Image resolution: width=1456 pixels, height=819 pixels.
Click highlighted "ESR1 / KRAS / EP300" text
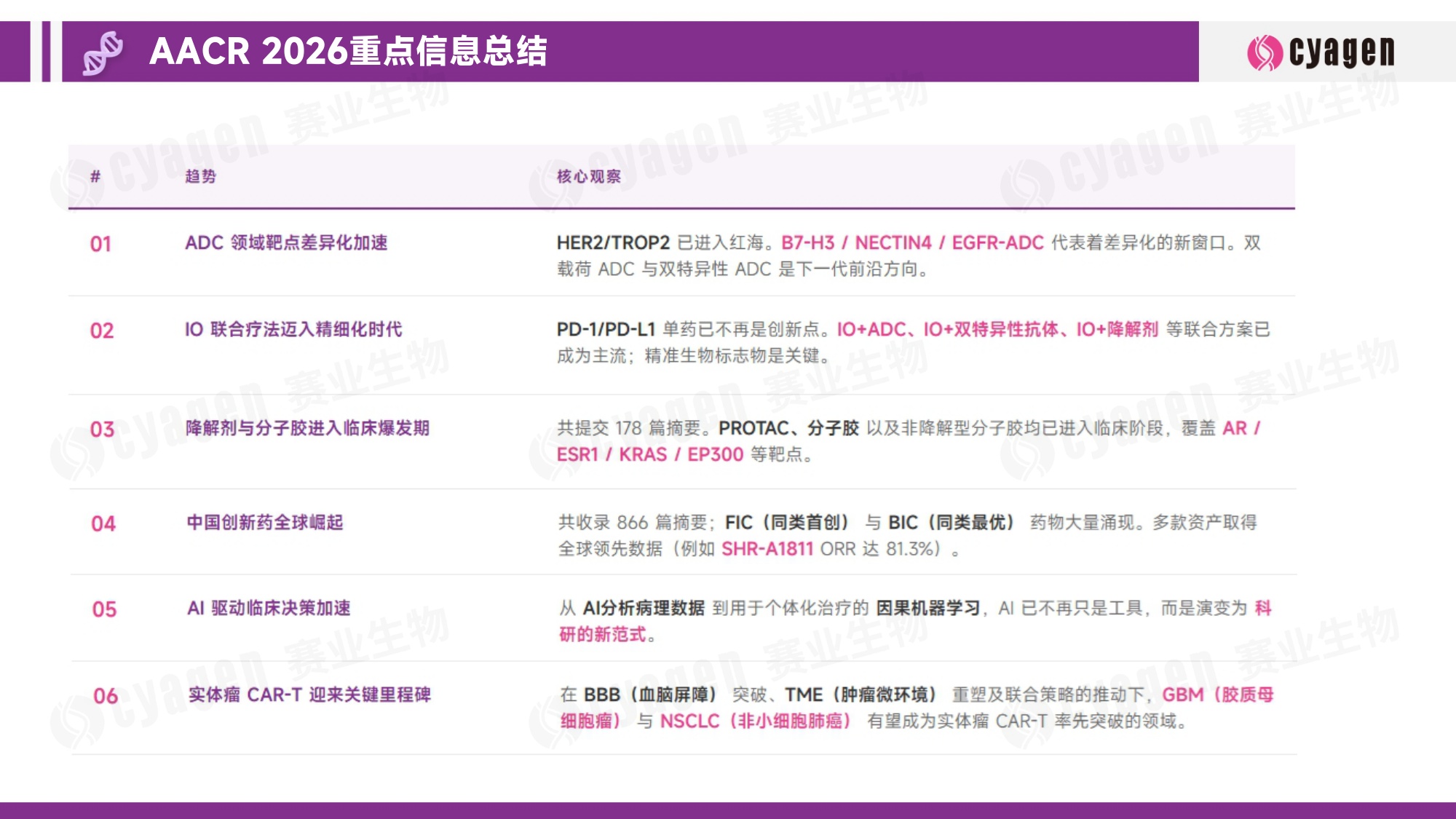(x=650, y=454)
